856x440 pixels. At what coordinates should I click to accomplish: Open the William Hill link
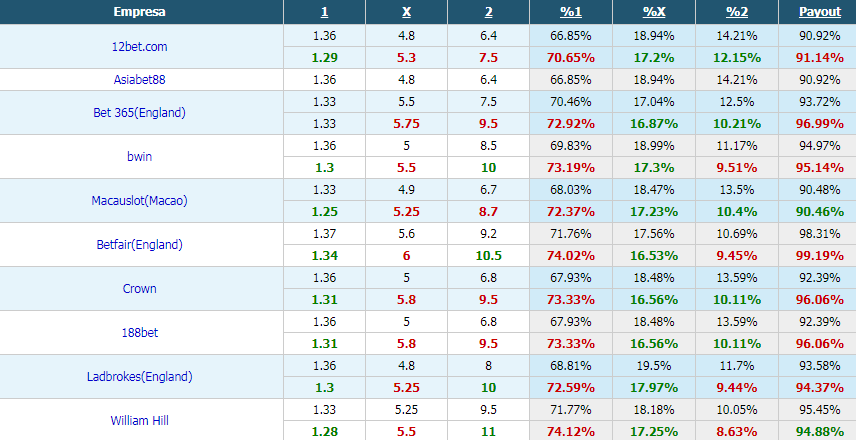point(139,421)
